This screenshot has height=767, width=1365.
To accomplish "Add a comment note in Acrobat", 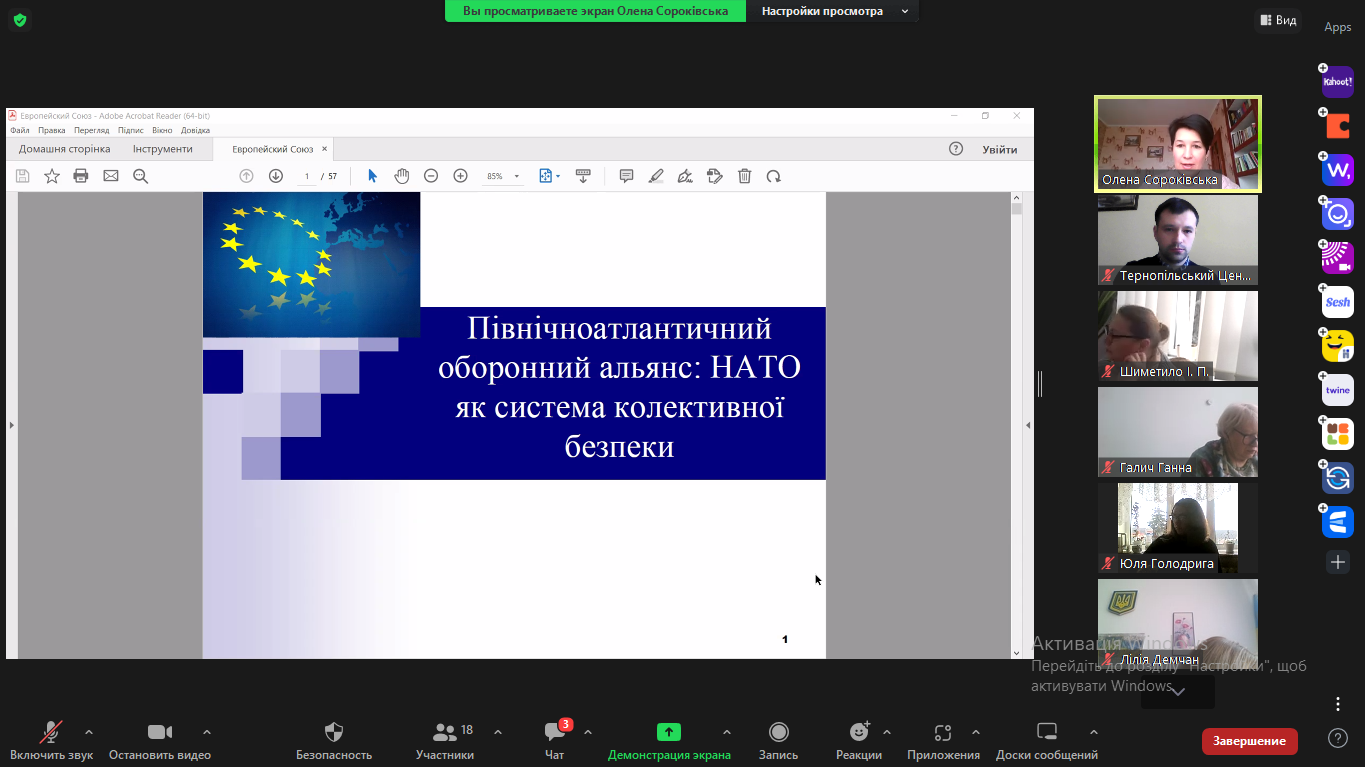I will [x=627, y=176].
